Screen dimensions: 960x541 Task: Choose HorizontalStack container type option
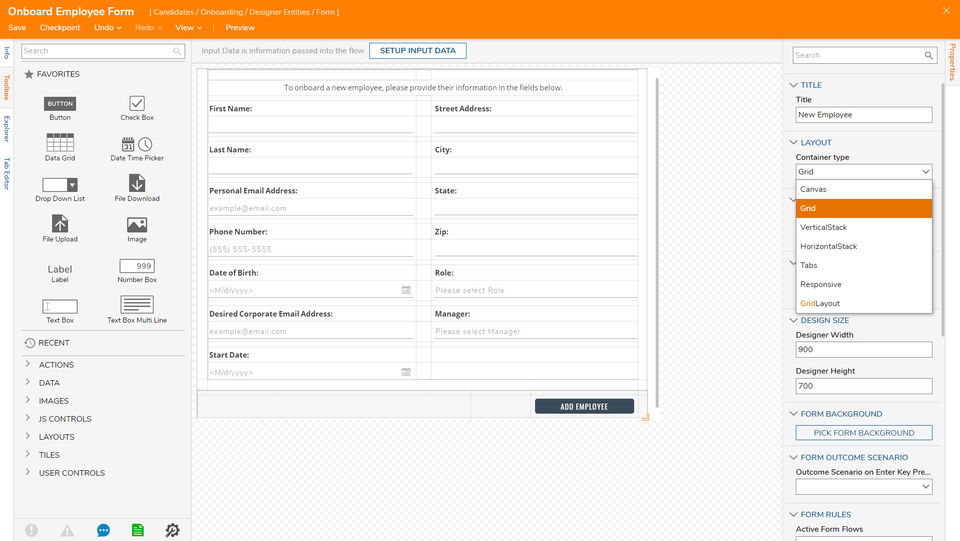click(864, 246)
